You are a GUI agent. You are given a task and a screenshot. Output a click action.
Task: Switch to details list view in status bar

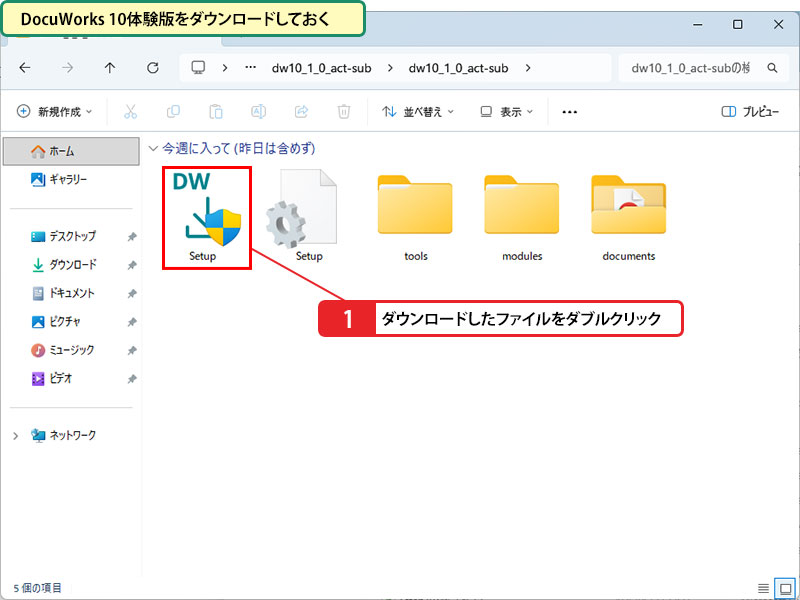pos(763,588)
